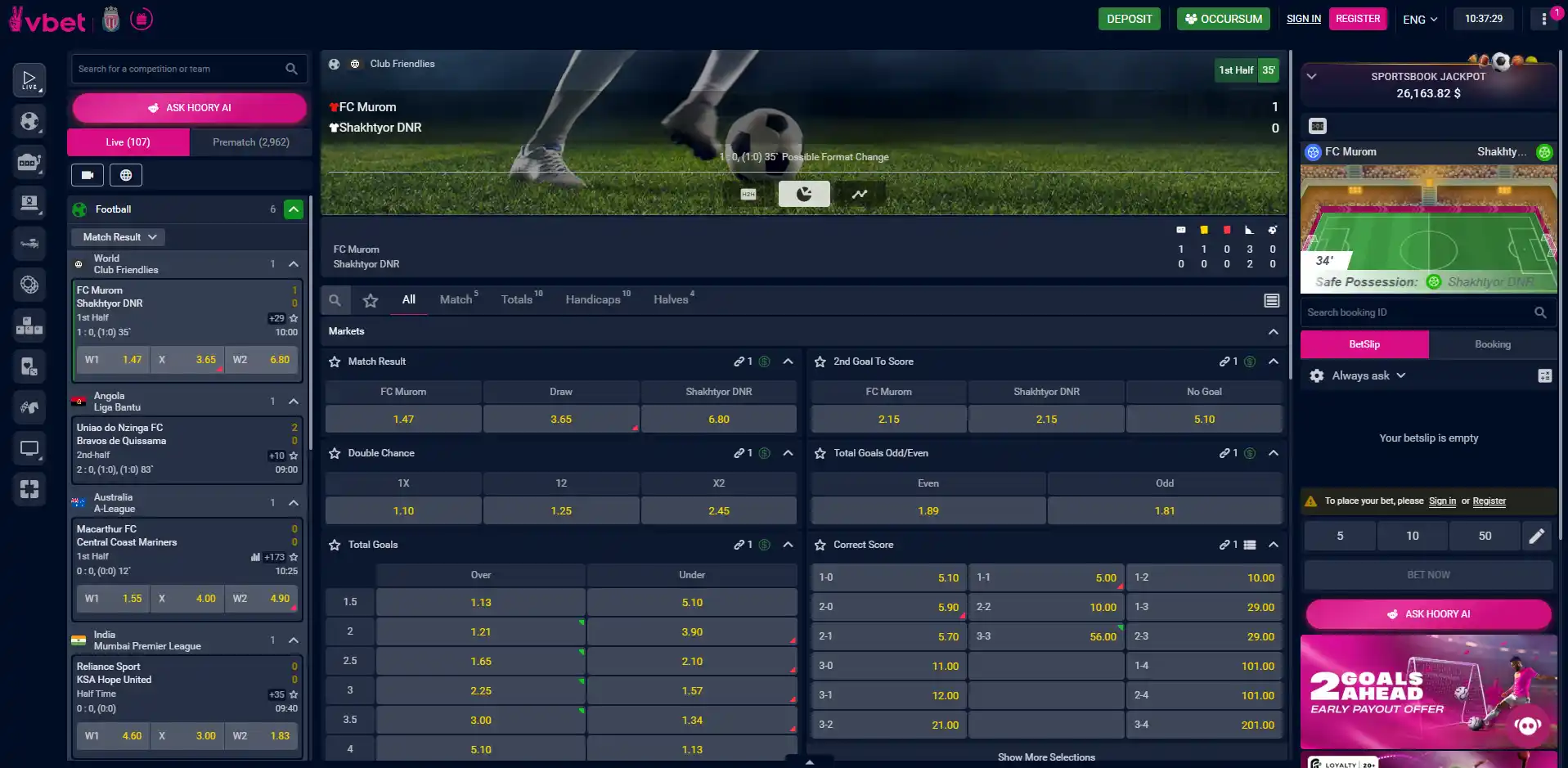Open the match statistics pie chart view
This screenshot has width=1568, height=768.
point(804,194)
